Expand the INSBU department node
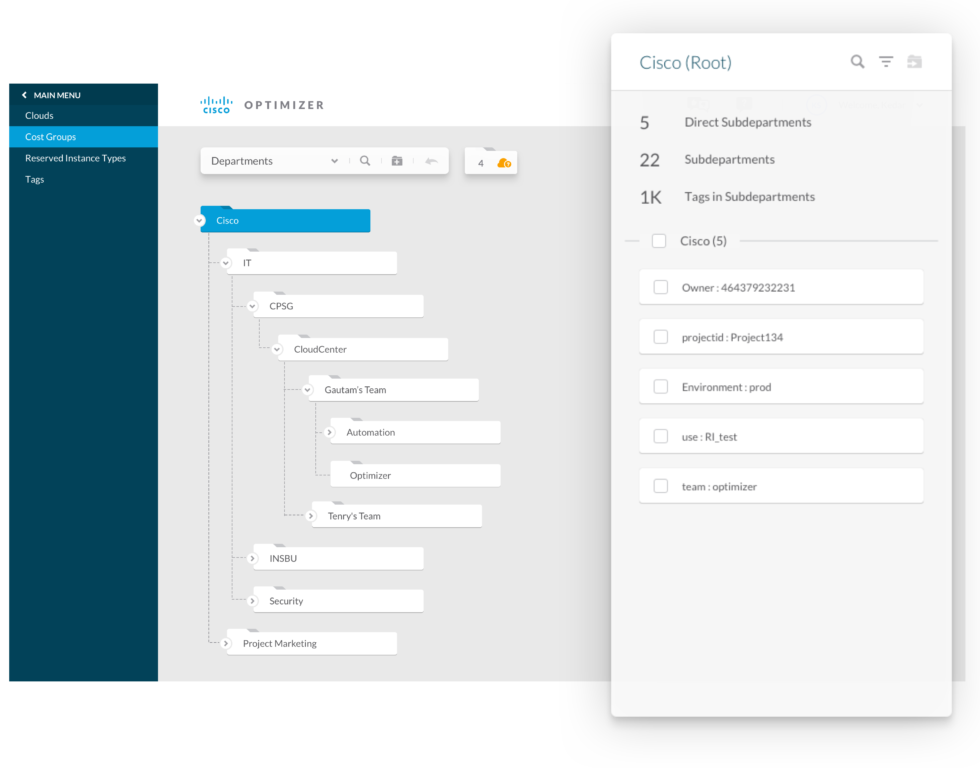Screen dimensions: 980x768 (252, 559)
